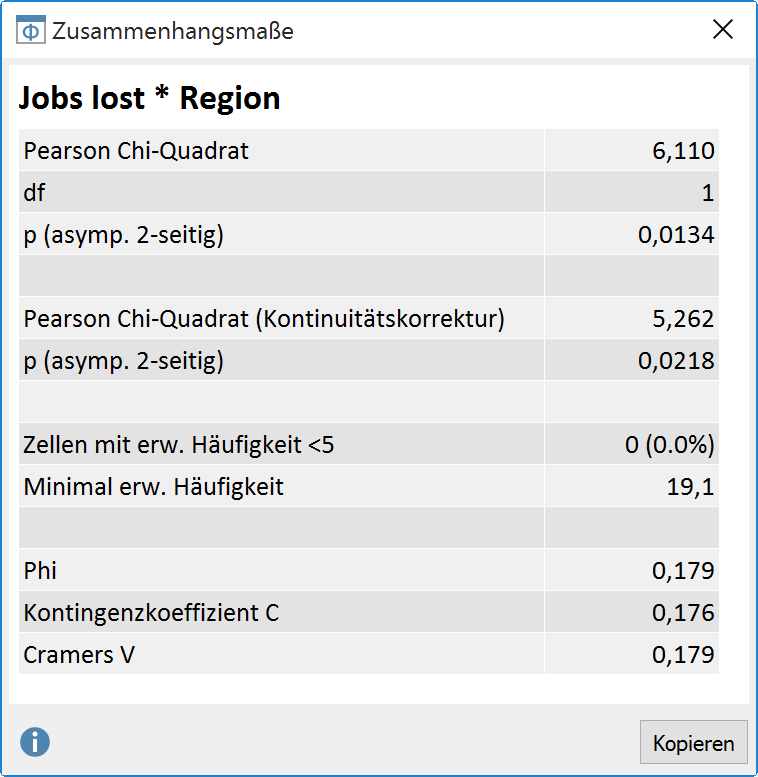Click Kontingenzkoeffizient C value 0,176
This screenshot has width=758, height=777.
[x=683, y=613]
